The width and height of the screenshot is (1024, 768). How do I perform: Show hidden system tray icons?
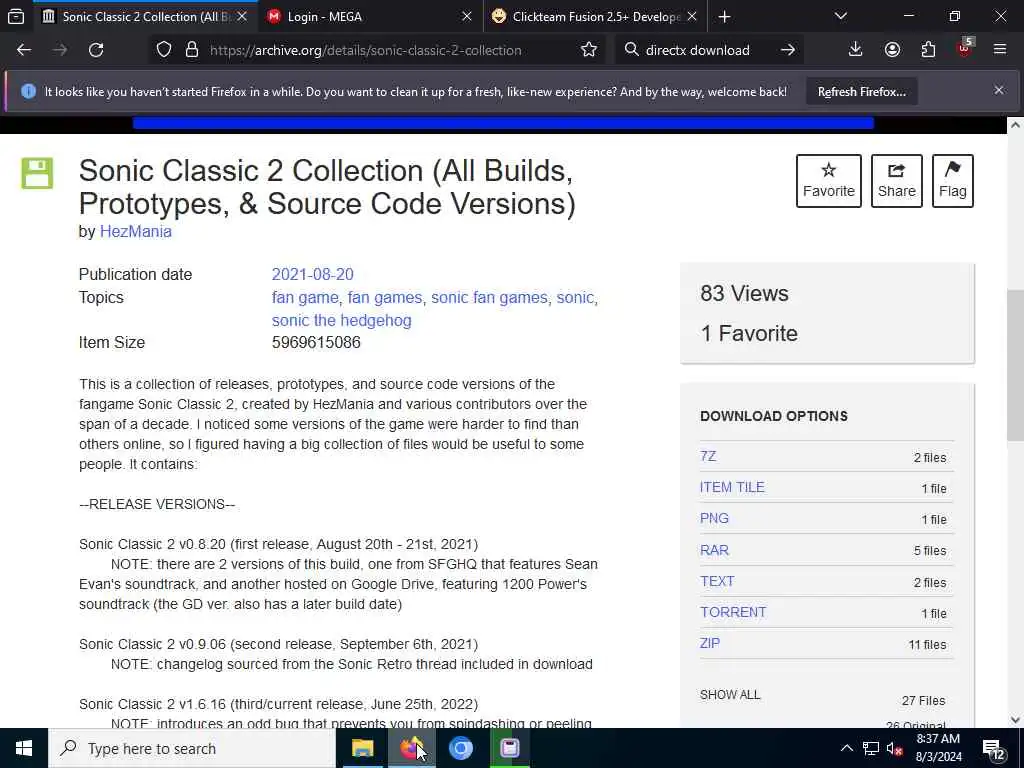[x=846, y=748]
